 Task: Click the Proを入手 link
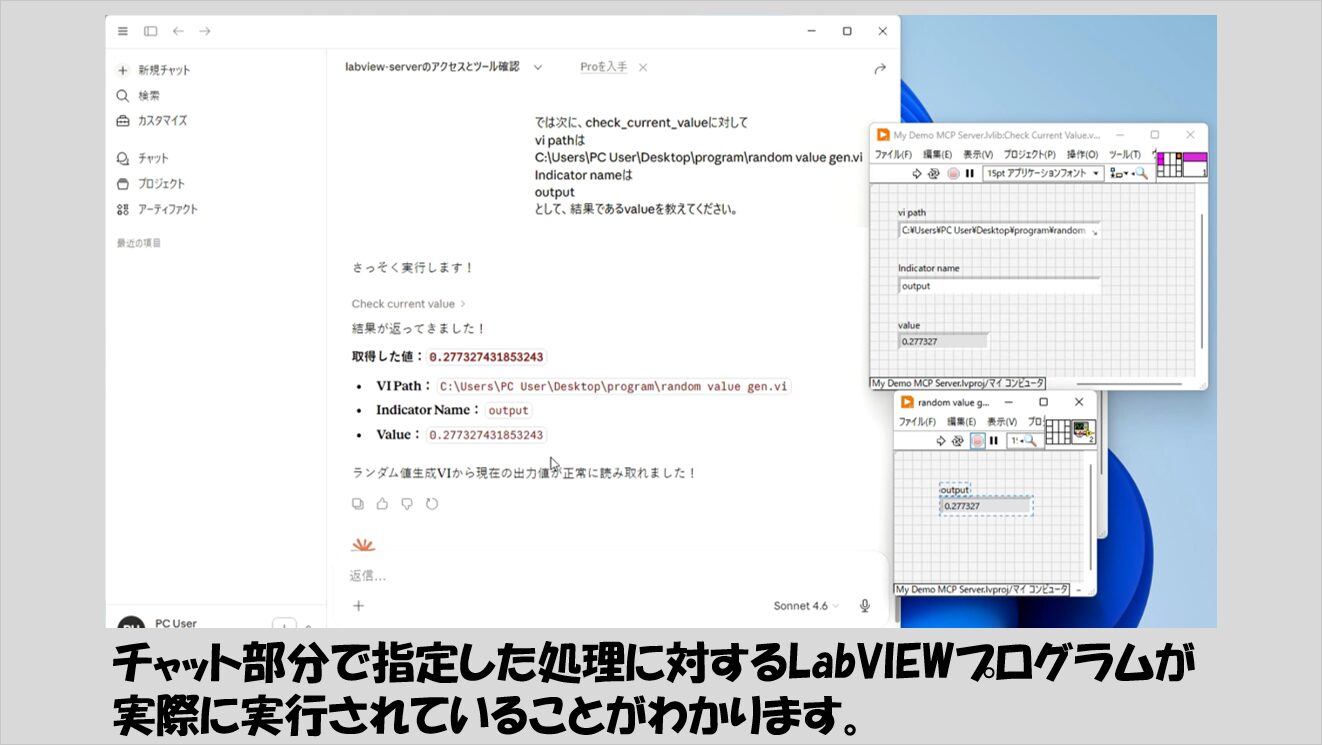pos(603,67)
